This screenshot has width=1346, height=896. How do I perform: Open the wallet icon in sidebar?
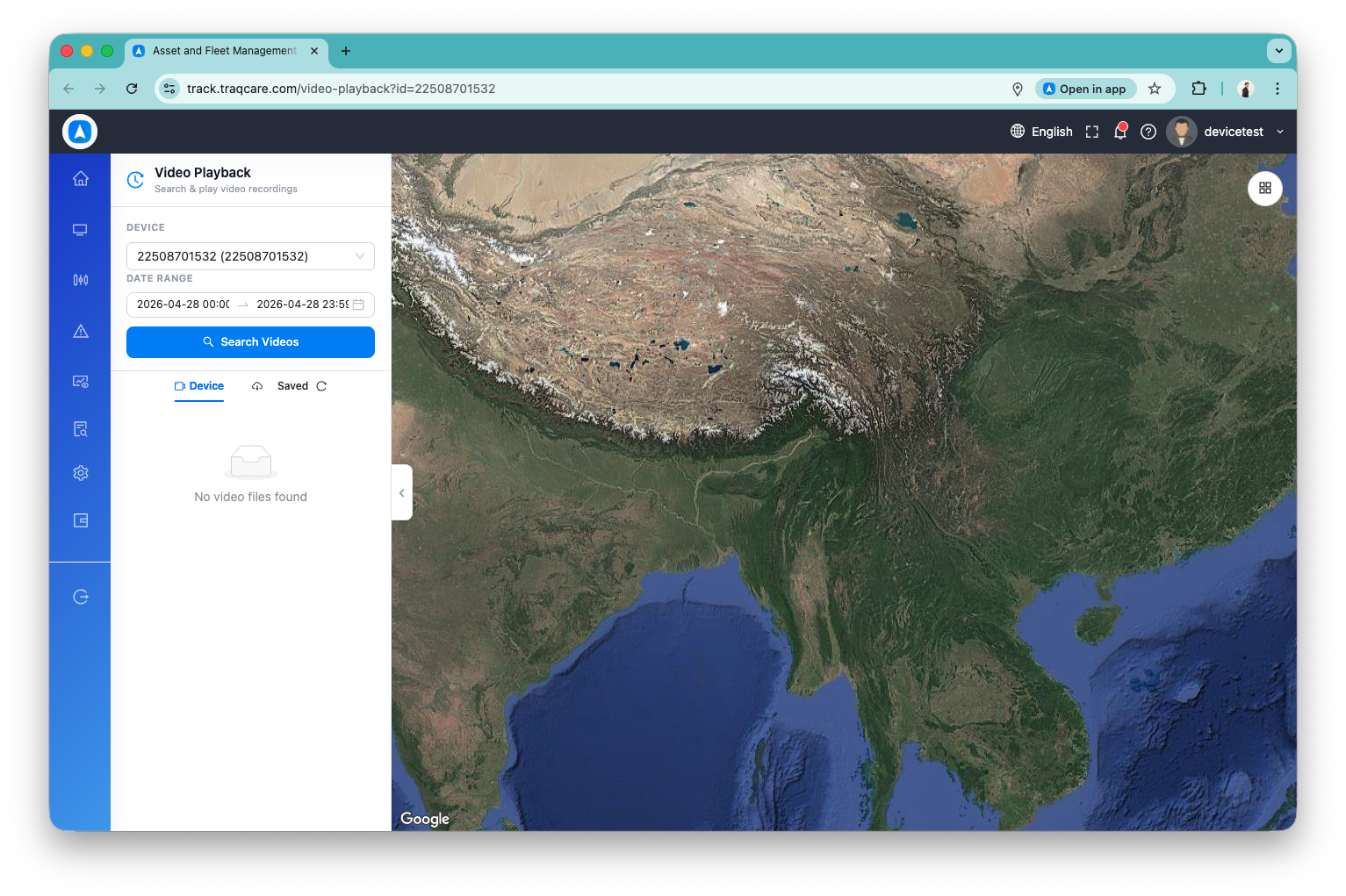click(81, 520)
